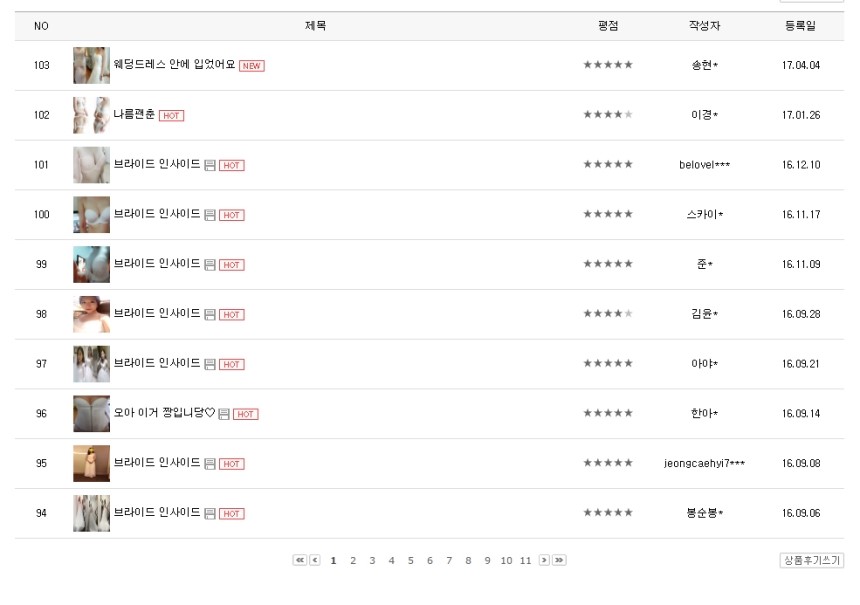The width and height of the screenshot is (860, 605).
Task: Click the 평점 column header
Action: tap(608, 26)
